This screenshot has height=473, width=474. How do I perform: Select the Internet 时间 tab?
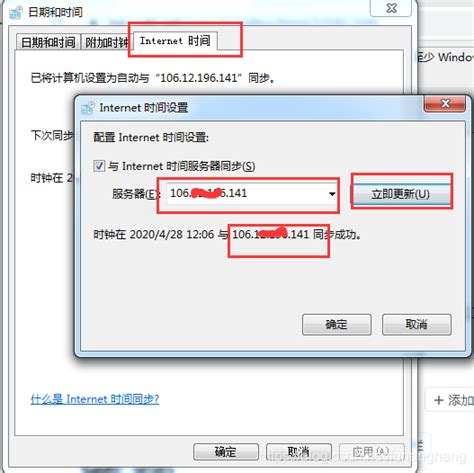pos(175,41)
